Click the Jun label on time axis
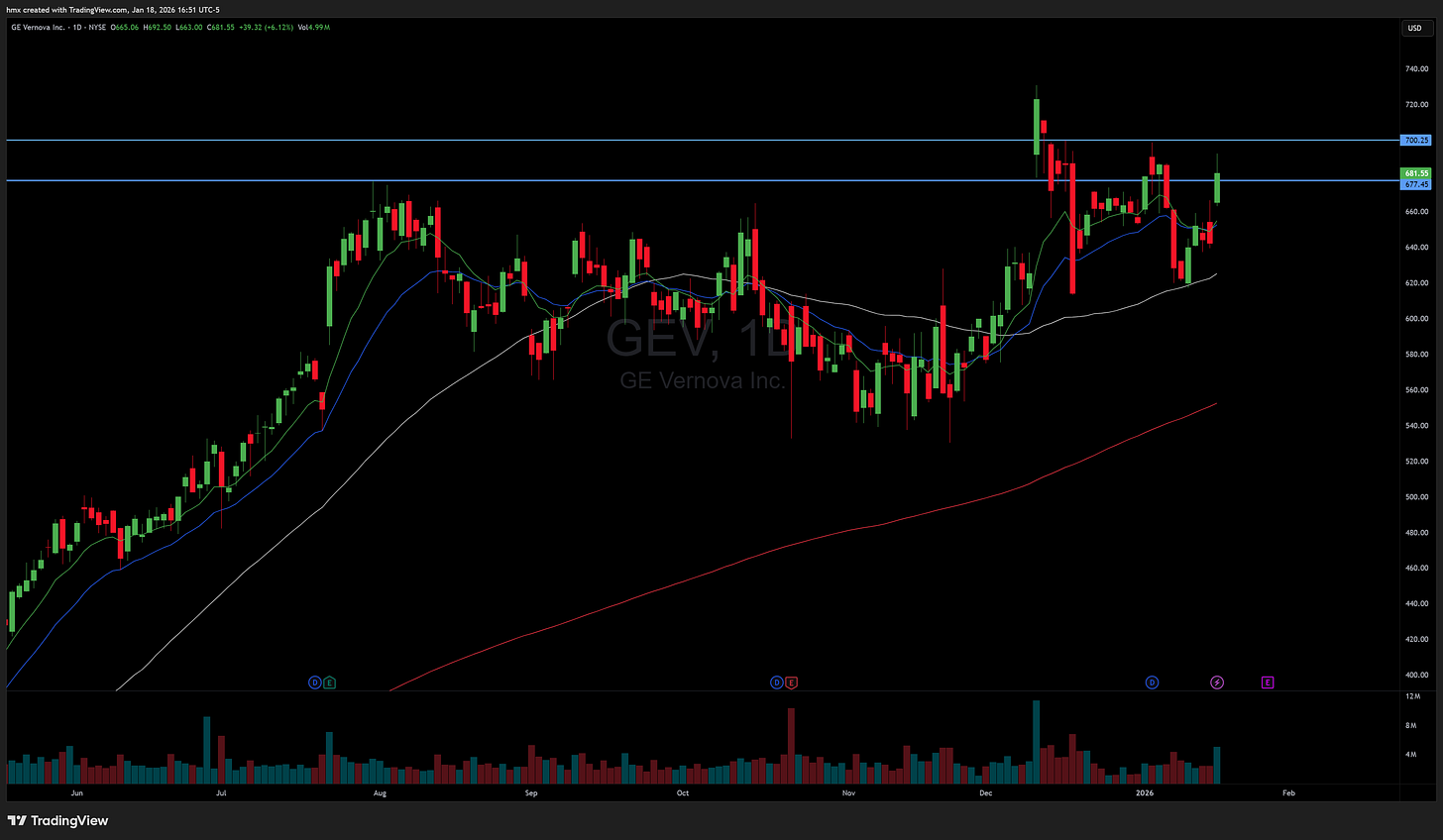This screenshot has height=840, width=1443. [76, 793]
